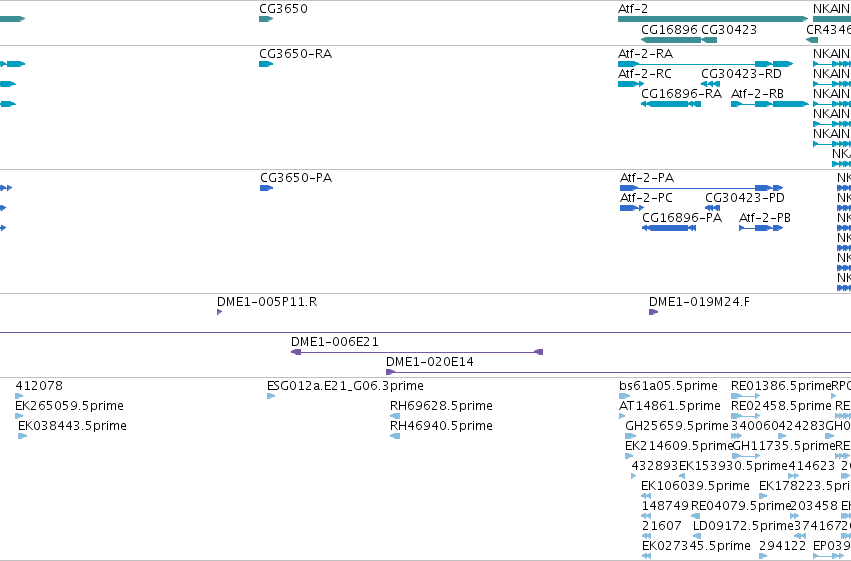The height and width of the screenshot is (561, 851).
Task: Click the Atf-2-RC transcript
Action: 631,84
